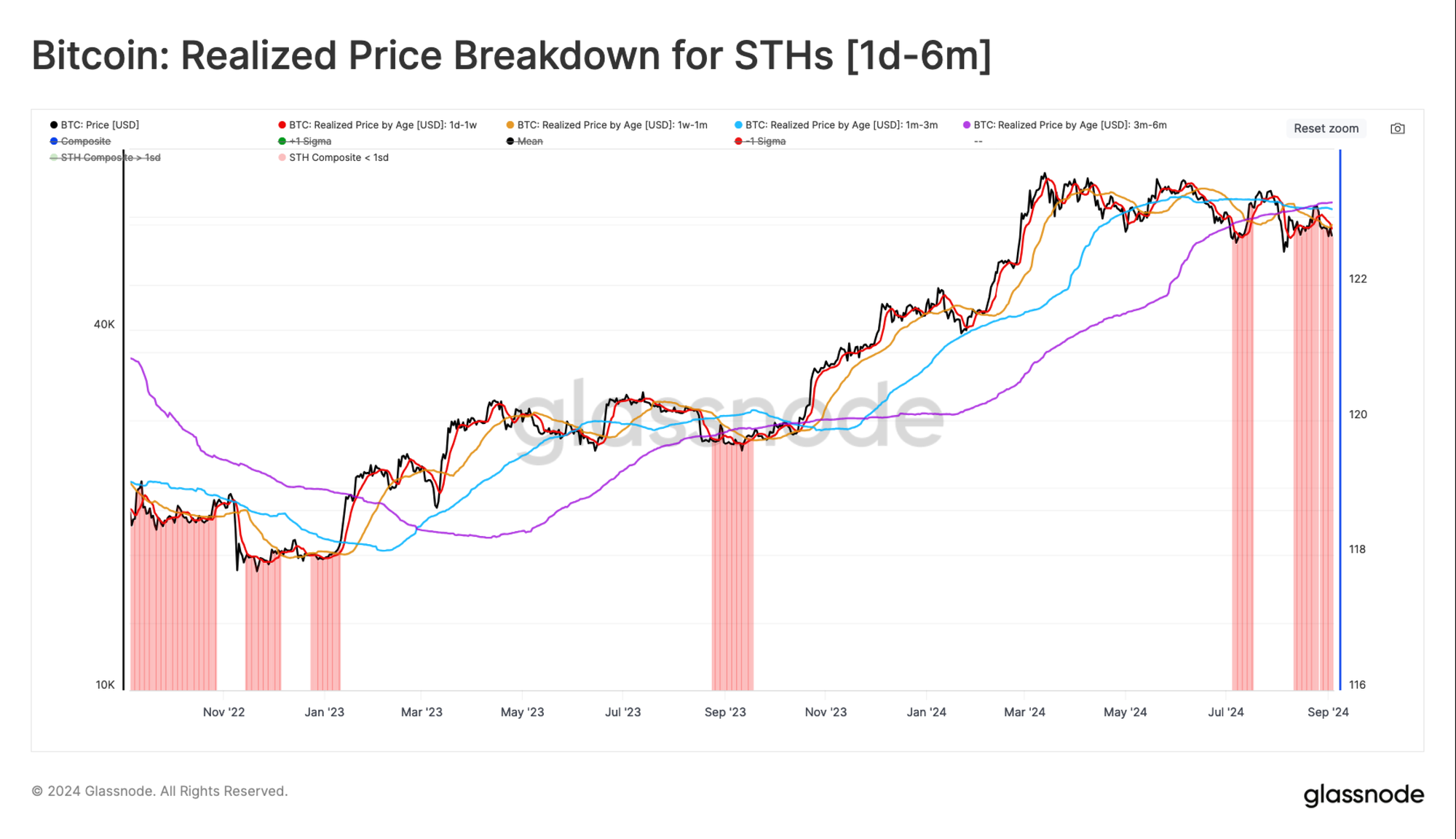This screenshot has width=1456, height=839.
Task: Toggle Realized Price 1d-1w legend entry
Action: [x=377, y=125]
